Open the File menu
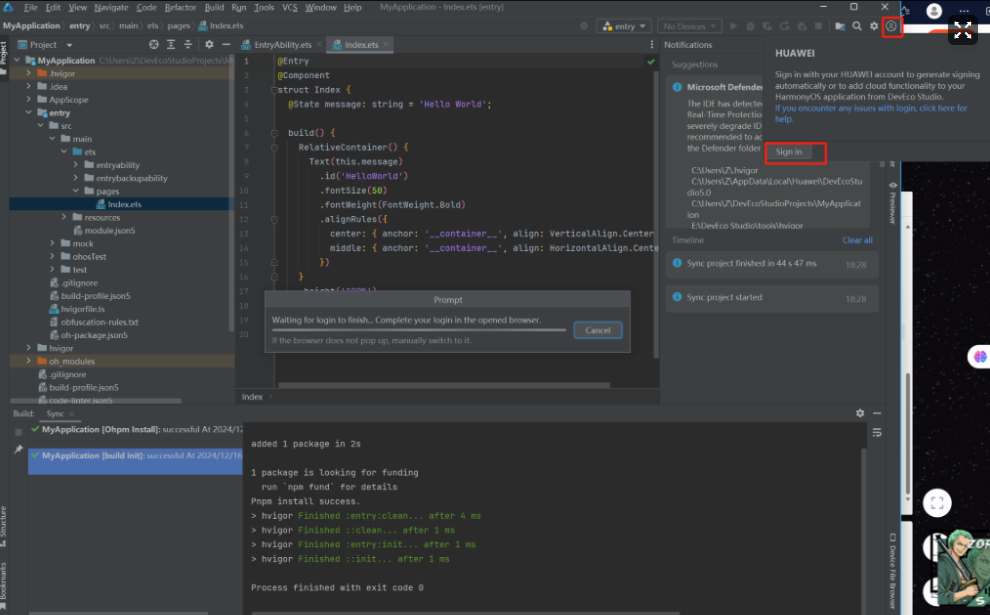Image resolution: width=990 pixels, height=615 pixels. [30, 8]
